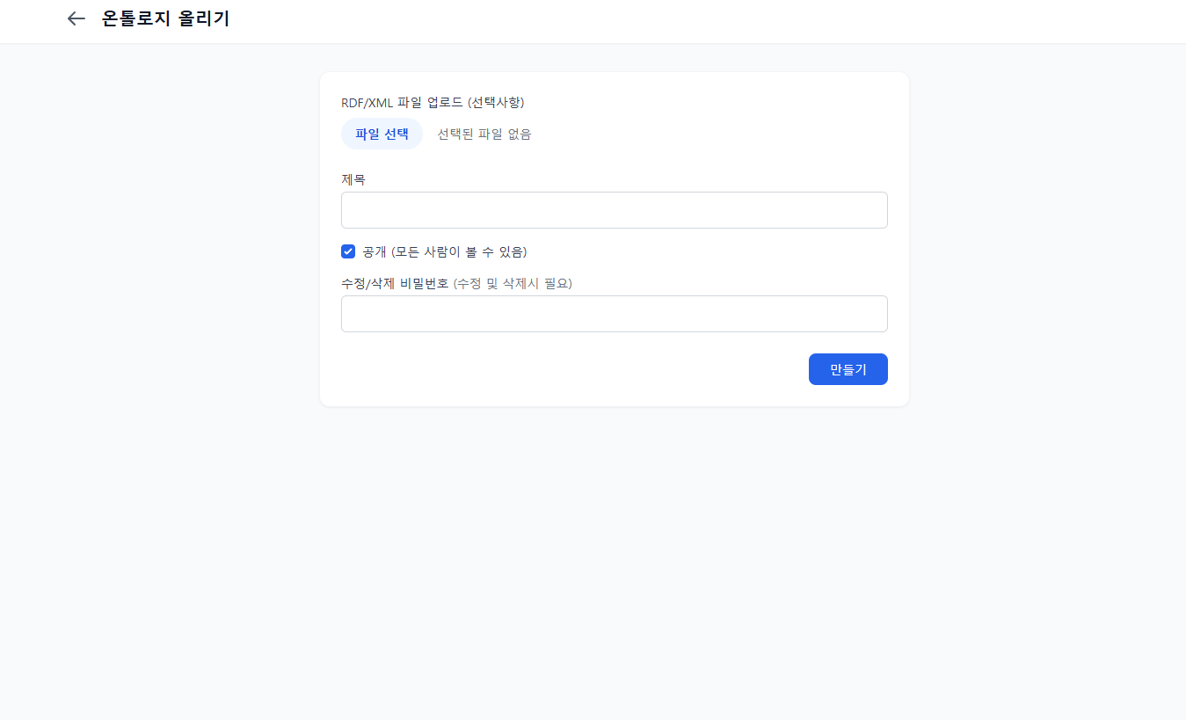Click the back arrow icon
The image size is (1186, 720).
tap(76, 19)
